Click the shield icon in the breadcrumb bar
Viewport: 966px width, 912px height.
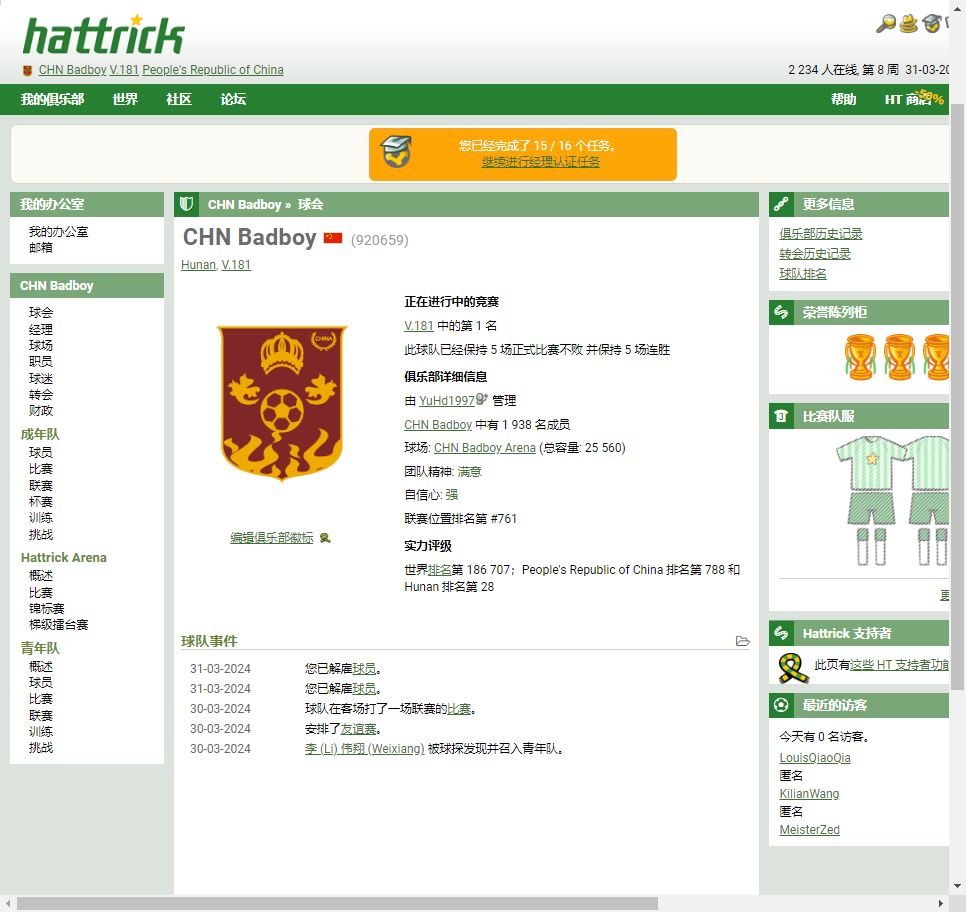(x=187, y=204)
